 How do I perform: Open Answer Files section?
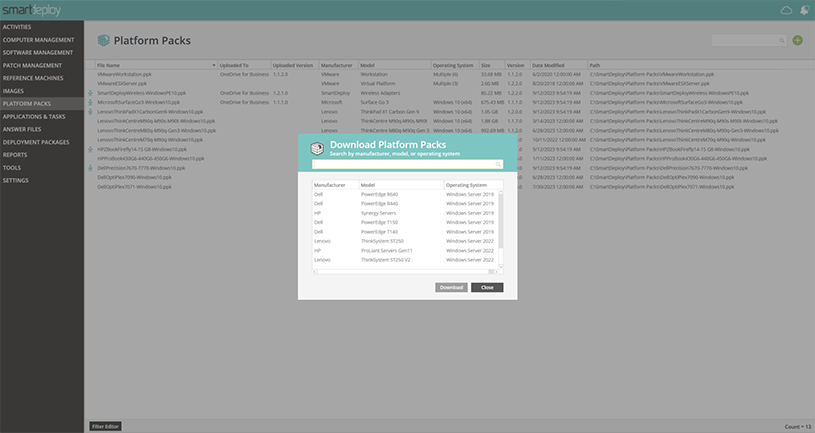[x=22, y=129]
